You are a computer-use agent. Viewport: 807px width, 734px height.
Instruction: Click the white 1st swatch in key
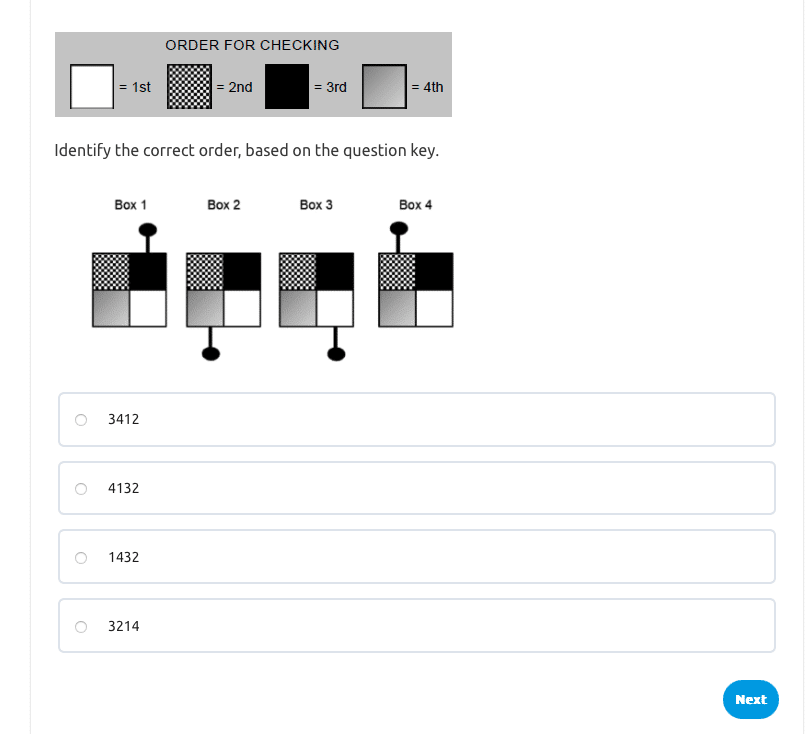pos(91,87)
